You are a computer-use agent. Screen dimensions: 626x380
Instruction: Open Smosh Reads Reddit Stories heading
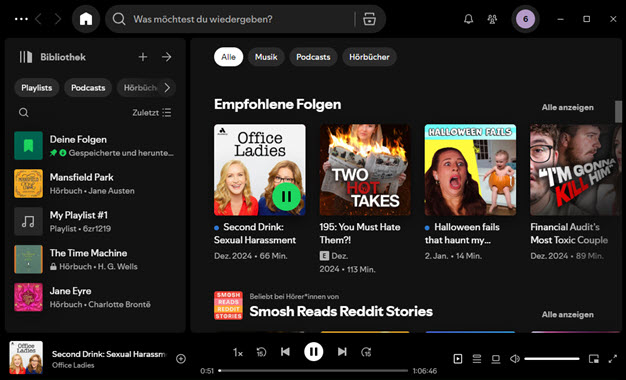pos(341,311)
